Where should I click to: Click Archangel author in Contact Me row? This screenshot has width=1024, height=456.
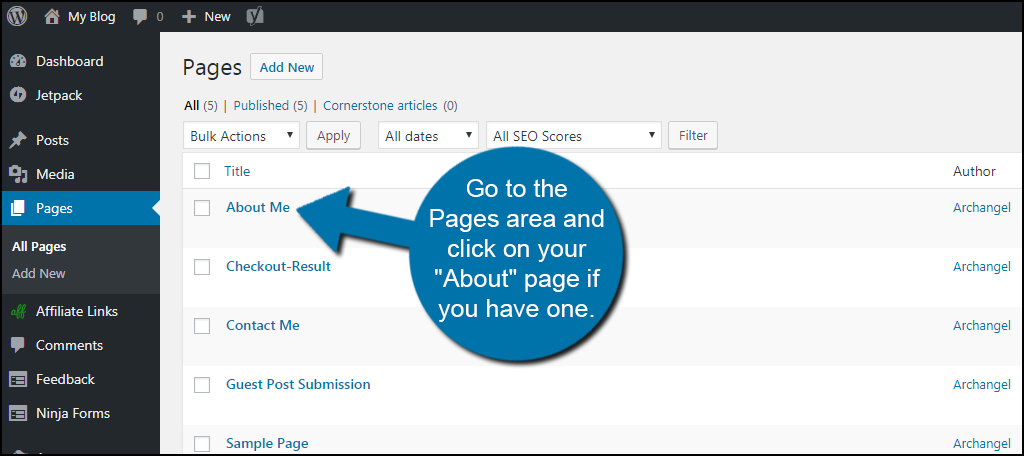[982, 325]
